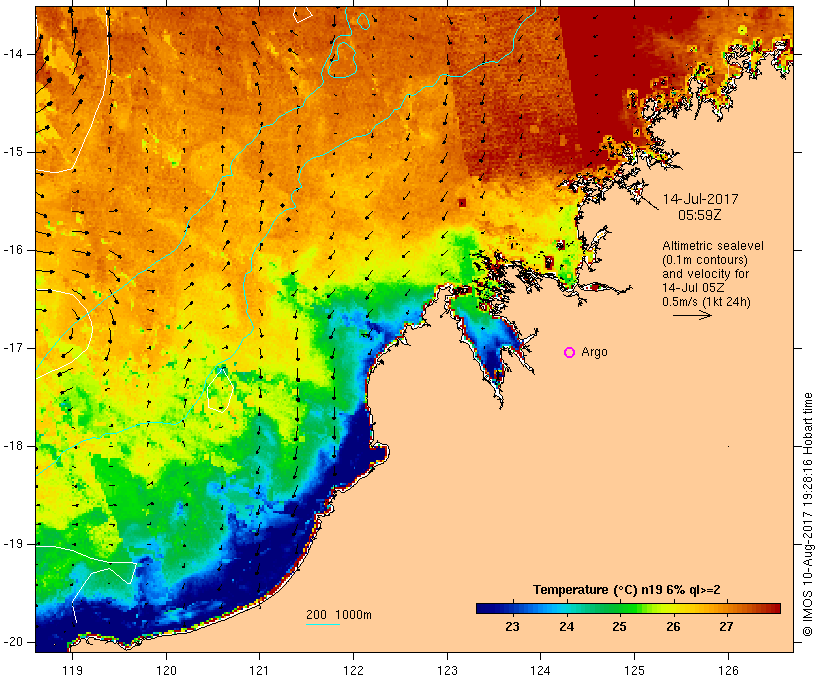820x680 pixels.
Task: Click the longitude label '123'
Action: [x=448, y=671]
